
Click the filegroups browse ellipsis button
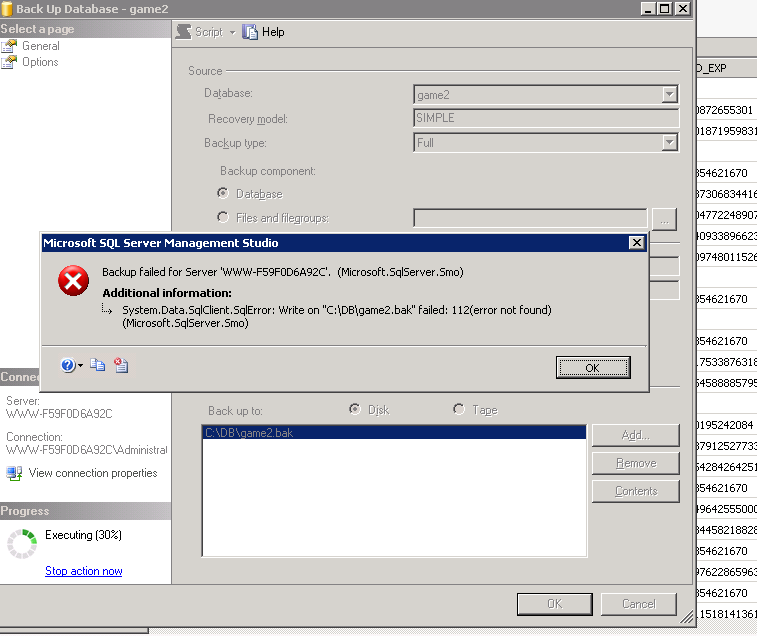click(664, 219)
